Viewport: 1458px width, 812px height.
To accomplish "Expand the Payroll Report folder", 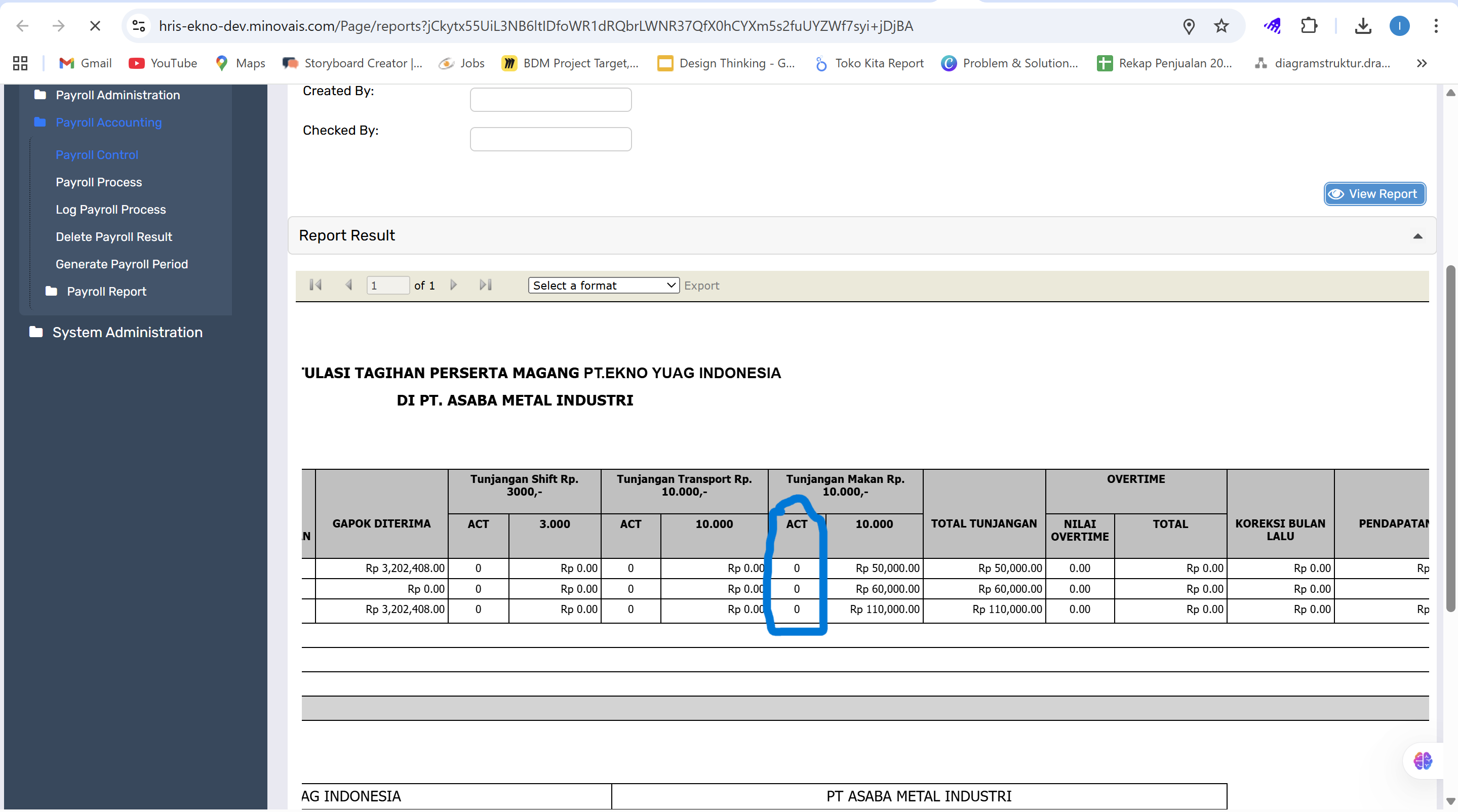I will pyautogui.click(x=106, y=292).
